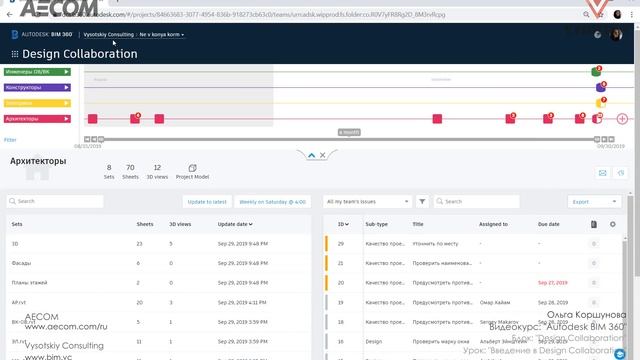Open the 8 Sets counter
640x360 pixels.
point(109,171)
